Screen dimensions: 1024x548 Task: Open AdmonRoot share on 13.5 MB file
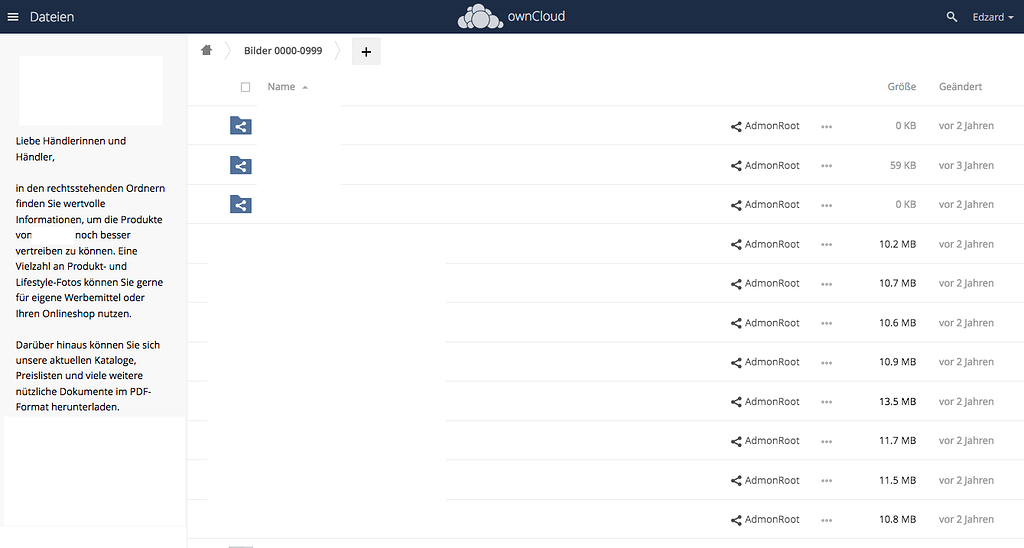pyautogui.click(x=765, y=402)
